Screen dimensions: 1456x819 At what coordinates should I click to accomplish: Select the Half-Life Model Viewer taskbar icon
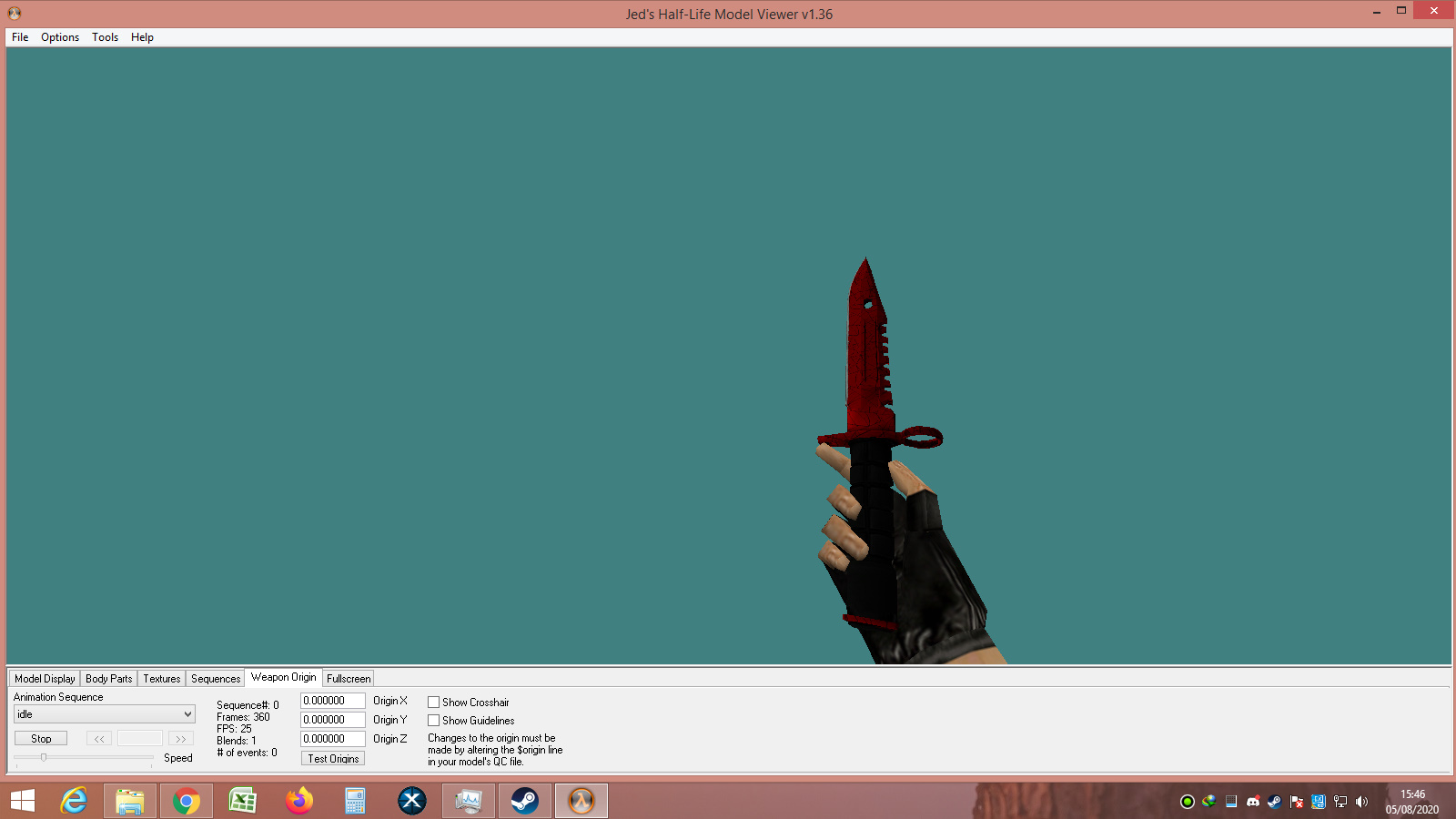click(581, 801)
